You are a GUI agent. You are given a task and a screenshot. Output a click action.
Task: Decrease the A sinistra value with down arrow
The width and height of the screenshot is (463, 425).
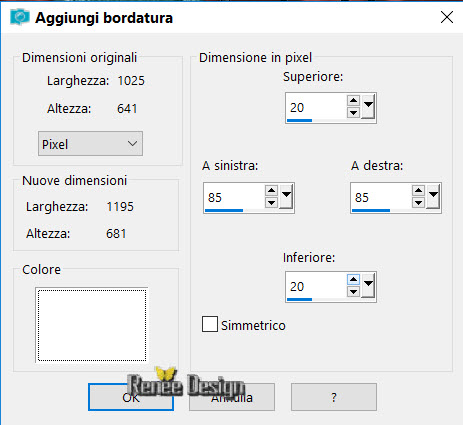[271, 203]
